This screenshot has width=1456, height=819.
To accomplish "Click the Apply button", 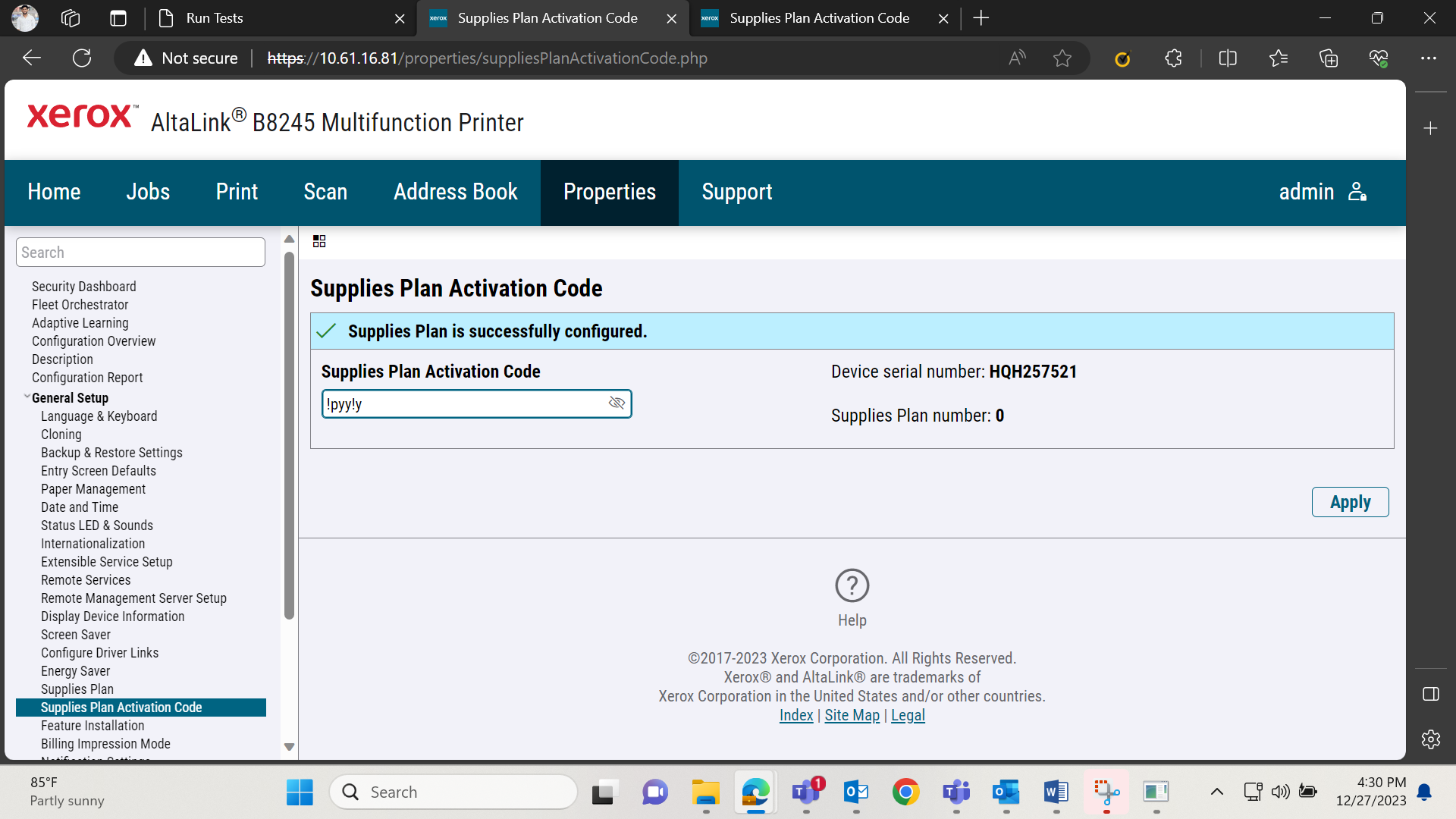I will pyautogui.click(x=1350, y=502).
